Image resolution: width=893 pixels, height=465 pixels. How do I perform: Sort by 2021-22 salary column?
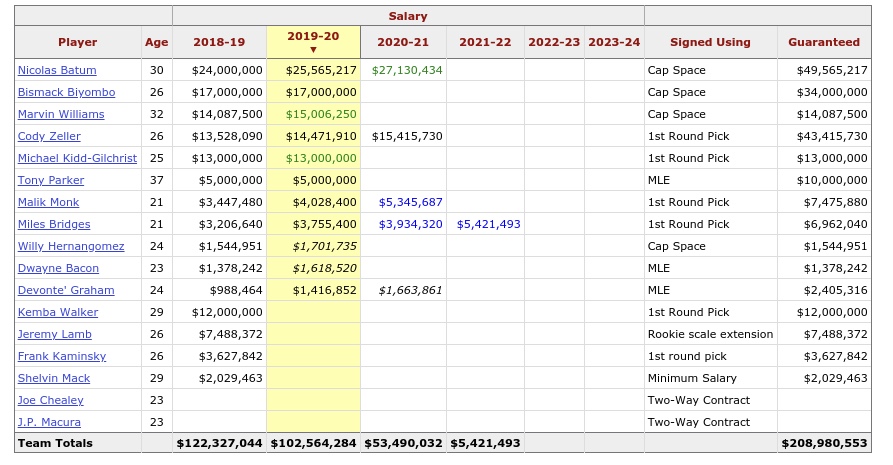[x=485, y=42]
